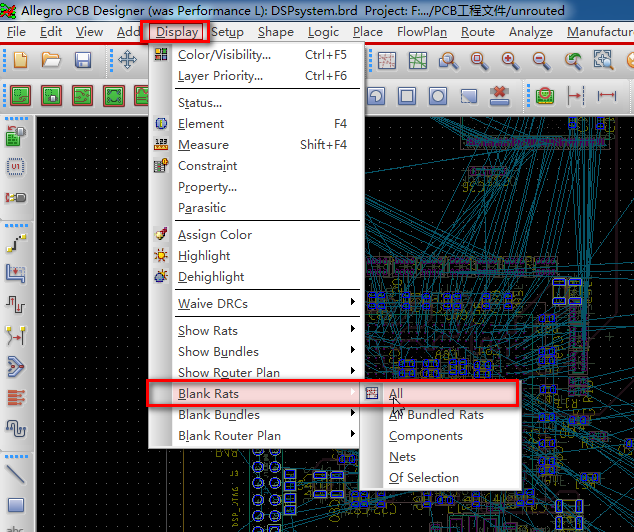The height and width of the screenshot is (532, 634).
Task: Open the Shape menu
Action: [276, 32]
